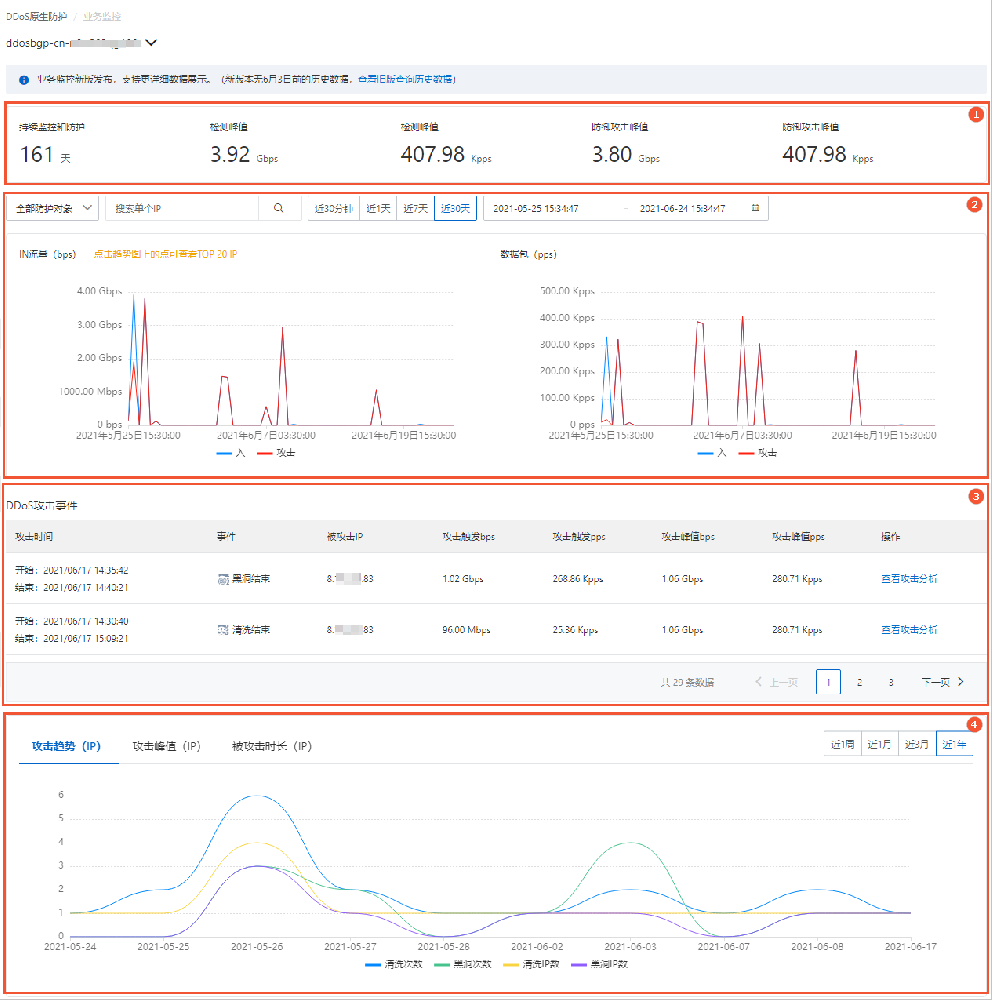The height and width of the screenshot is (1000, 992).
Task: Toggle the 清洗次数 legend color swatch
Action: click(375, 964)
